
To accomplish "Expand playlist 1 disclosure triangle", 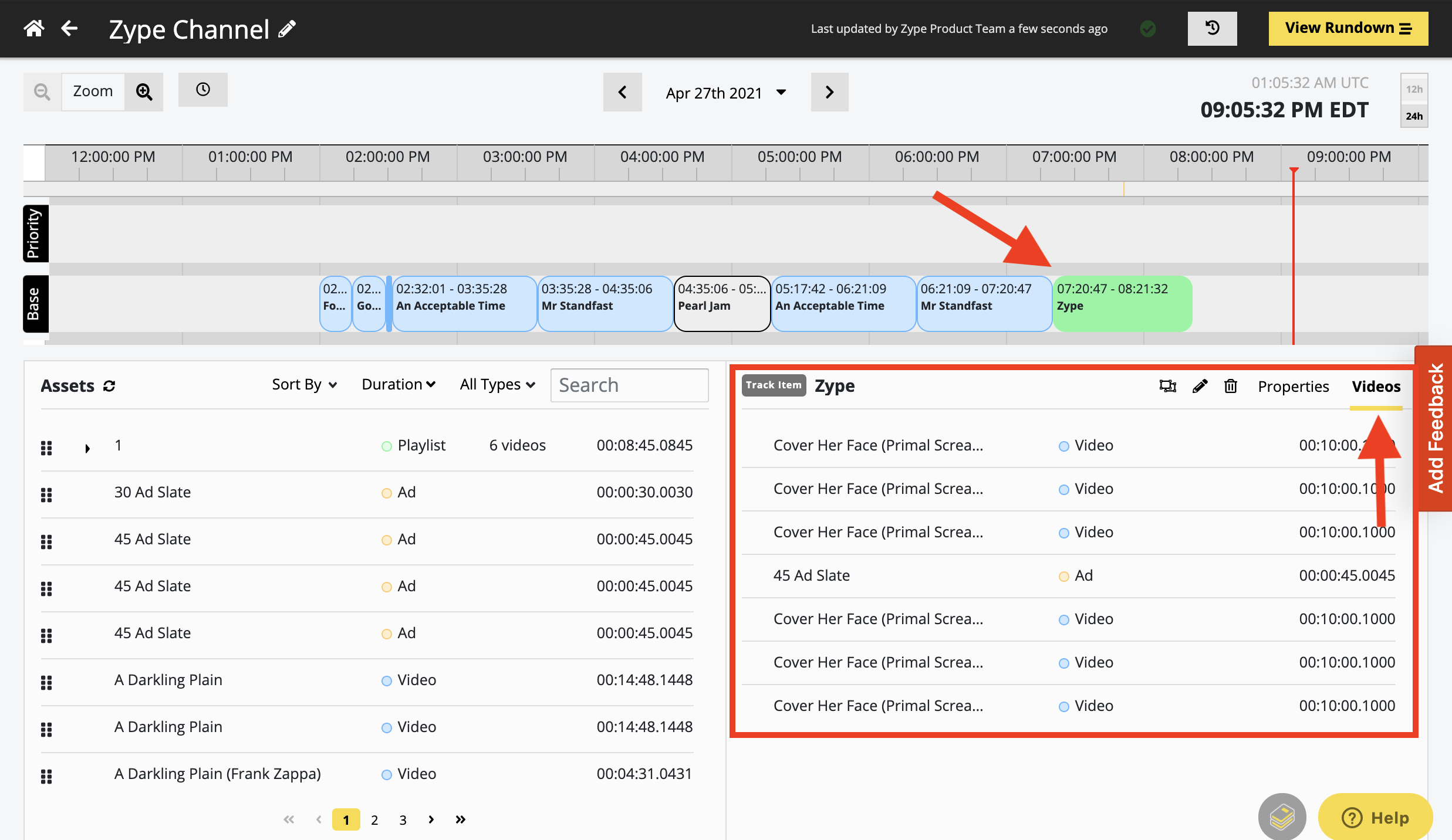I will click(x=87, y=449).
